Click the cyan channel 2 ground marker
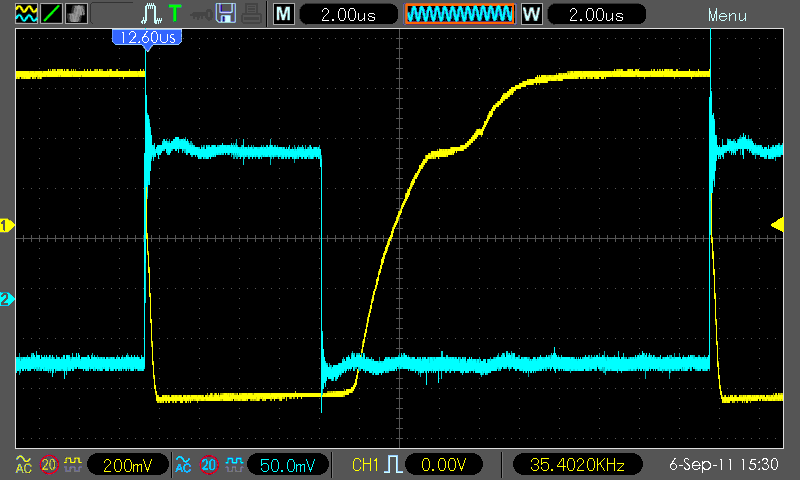 (7, 299)
